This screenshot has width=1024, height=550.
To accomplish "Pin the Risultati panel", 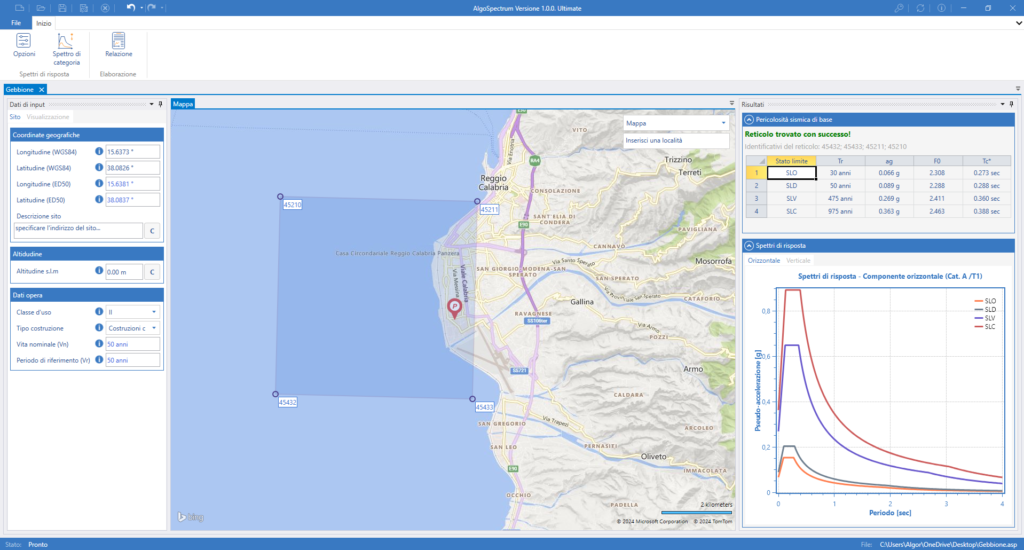I will tap(1012, 104).
